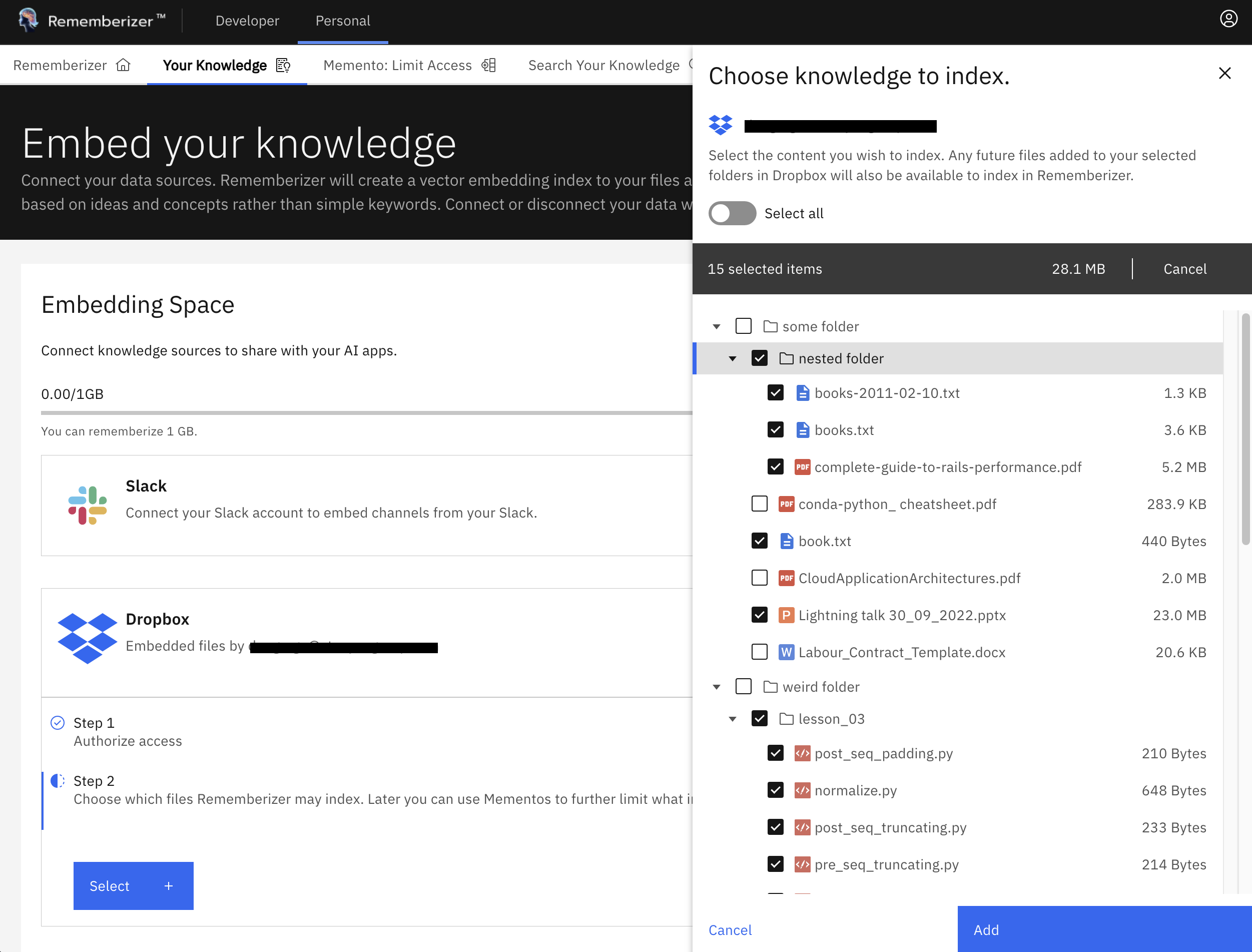
Task: Collapse the nested folder tree item
Action: pos(733,358)
